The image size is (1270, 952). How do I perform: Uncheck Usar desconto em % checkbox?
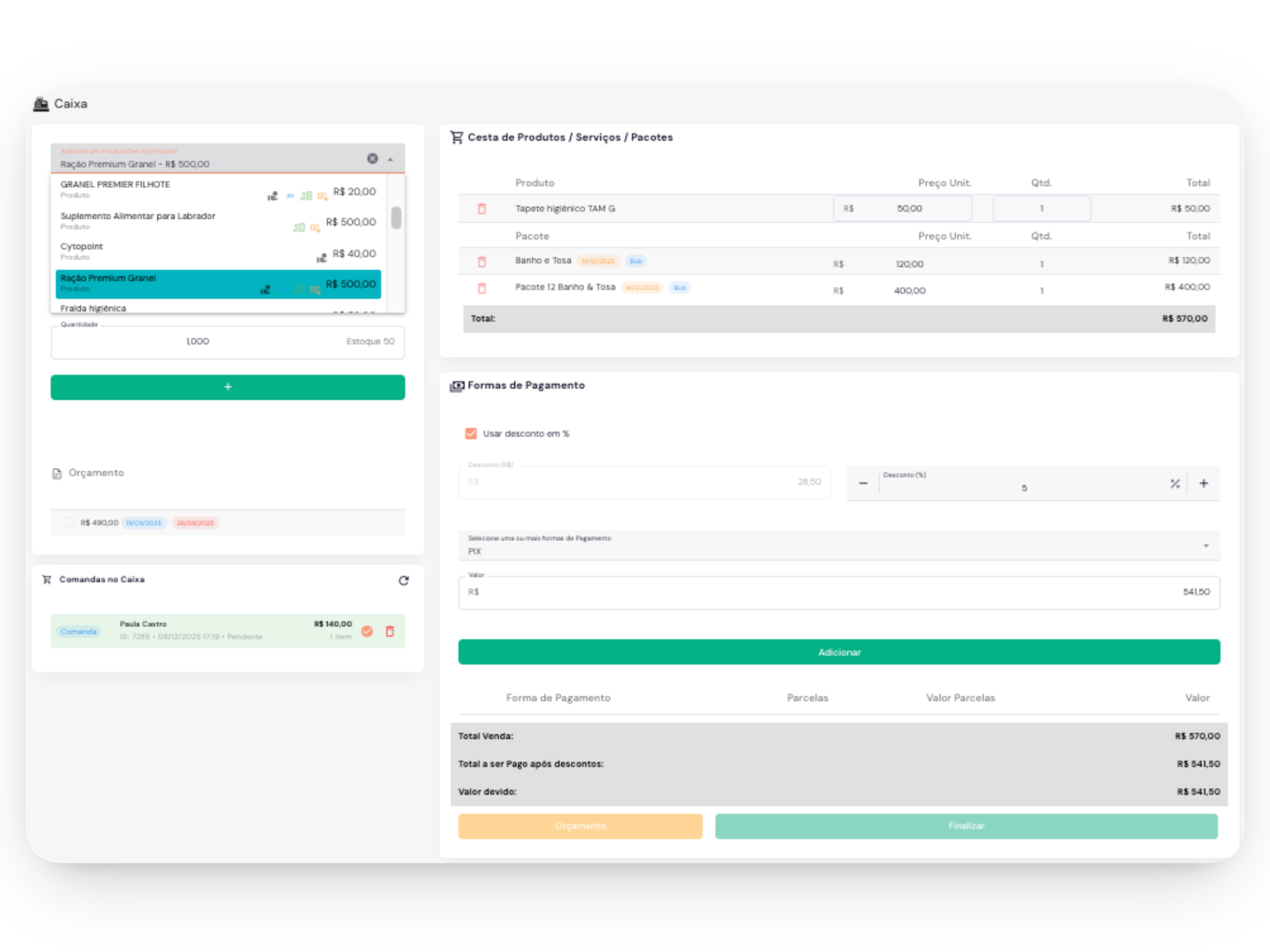point(471,434)
